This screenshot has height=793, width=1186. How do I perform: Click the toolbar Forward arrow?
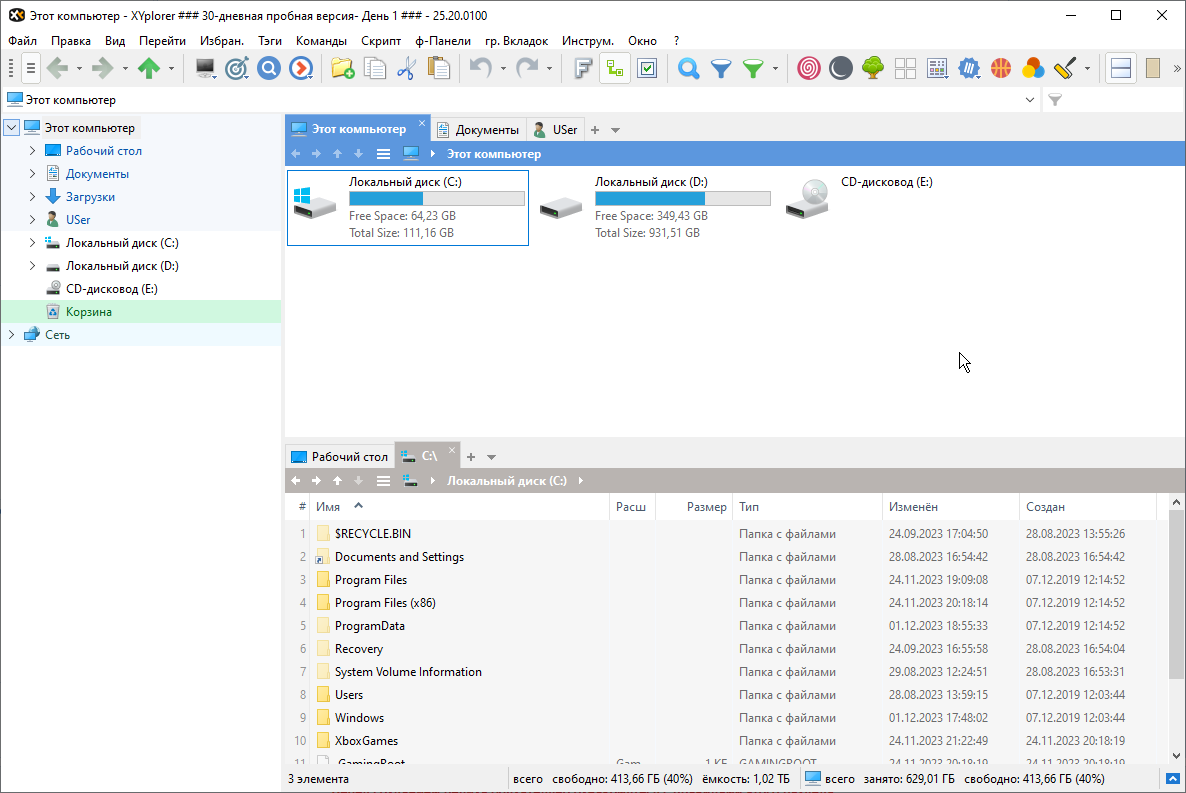[x=102, y=68]
